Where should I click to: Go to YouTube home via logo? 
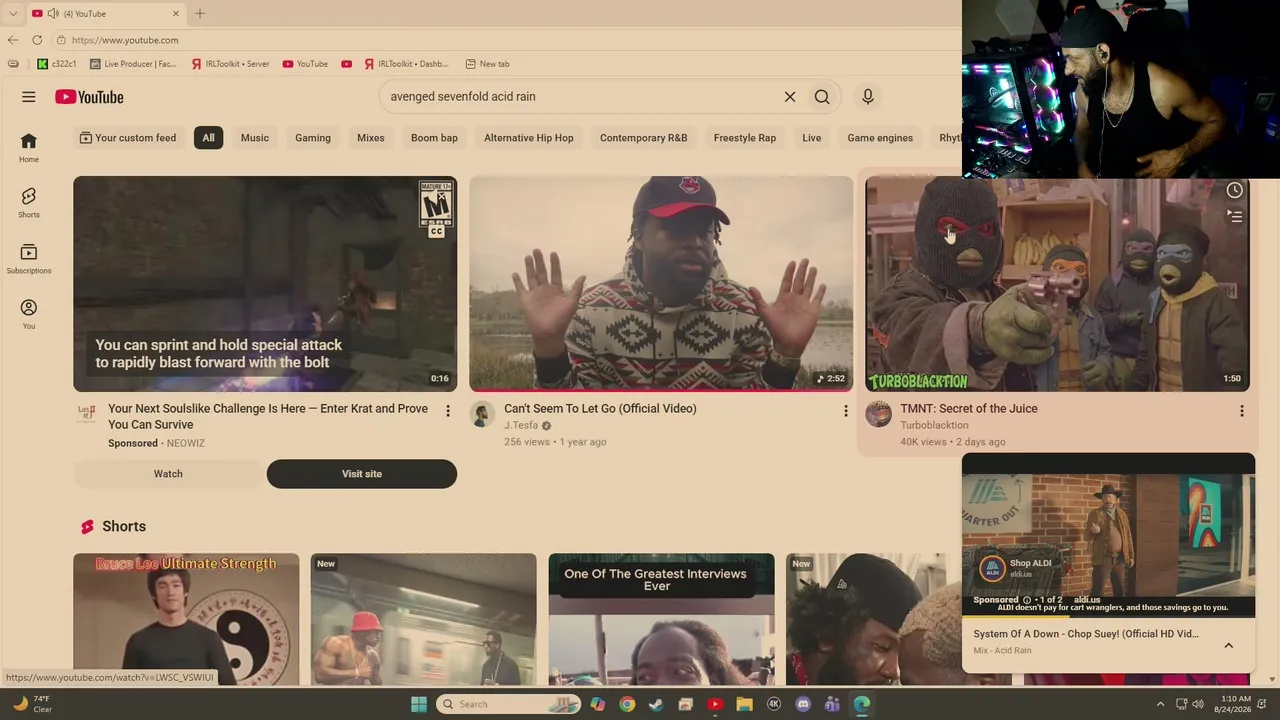click(89, 97)
